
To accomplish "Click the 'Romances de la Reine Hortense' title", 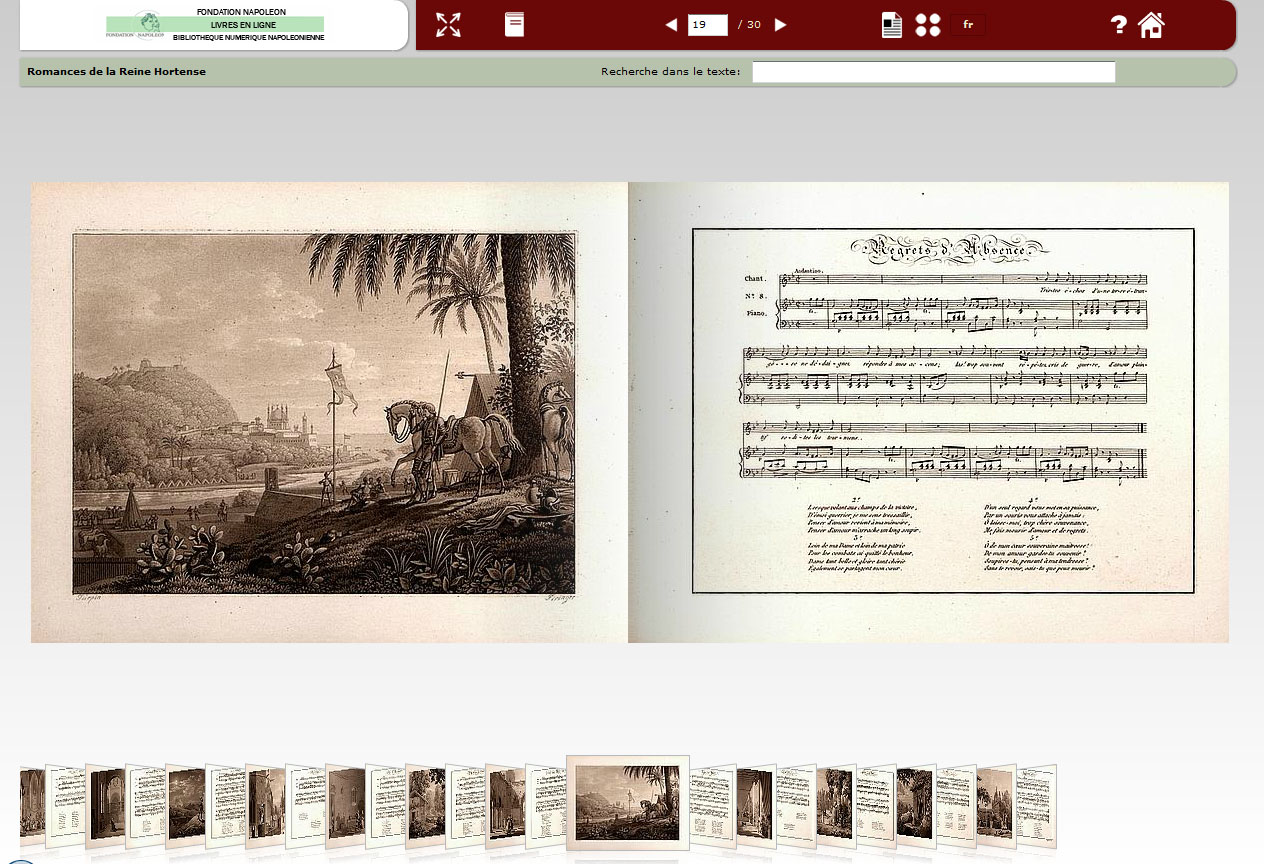I will 117,72.
